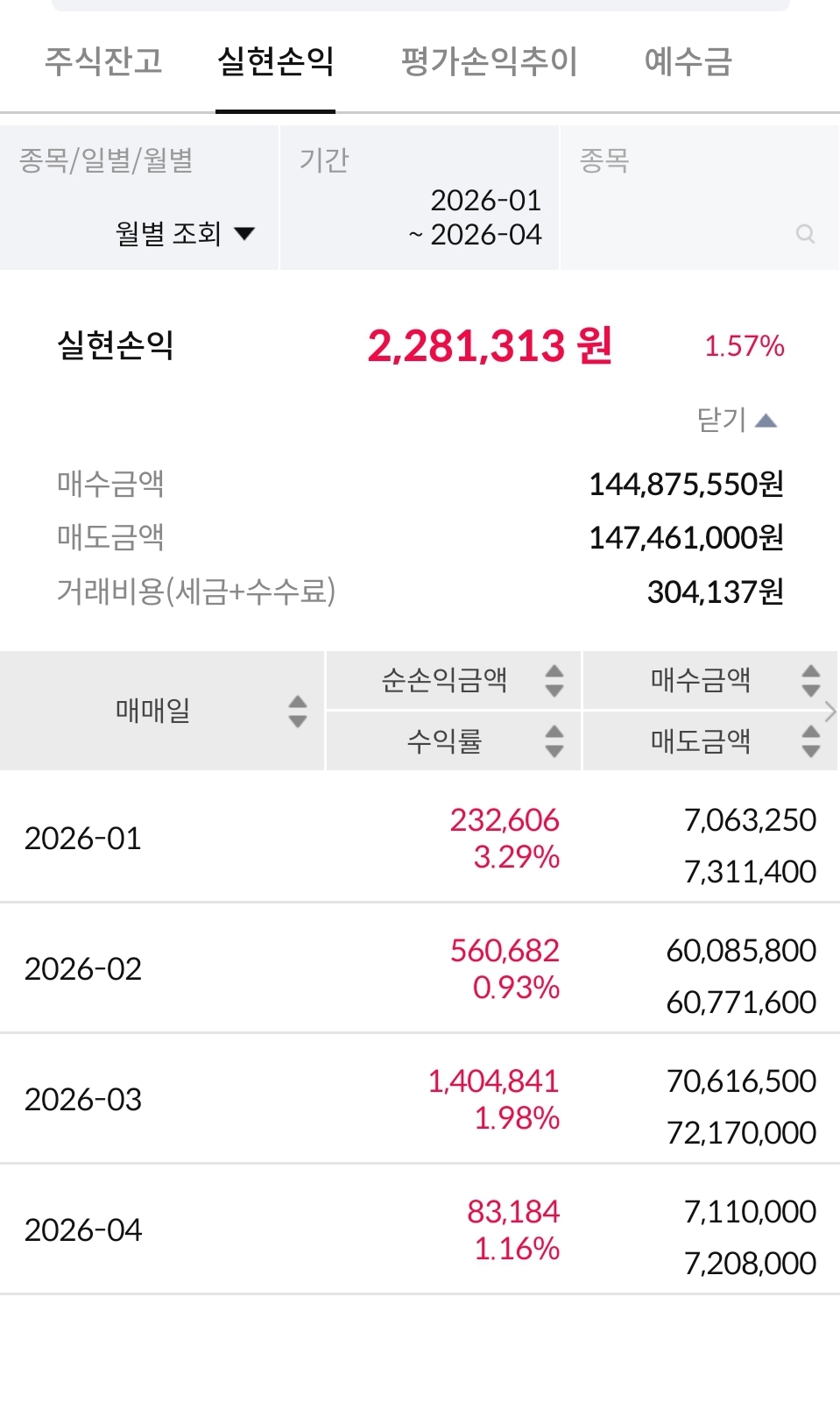Sort by 매매일 column arrows
Image resolution: width=840 pixels, height=1410 pixels.
(298, 711)
